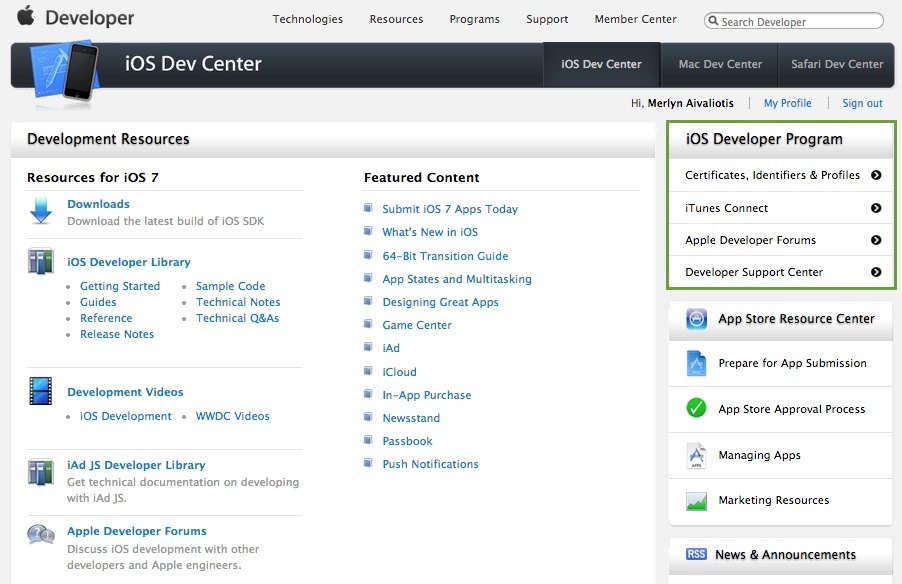Click the iOS Developer Library books icon

(41, 262)
